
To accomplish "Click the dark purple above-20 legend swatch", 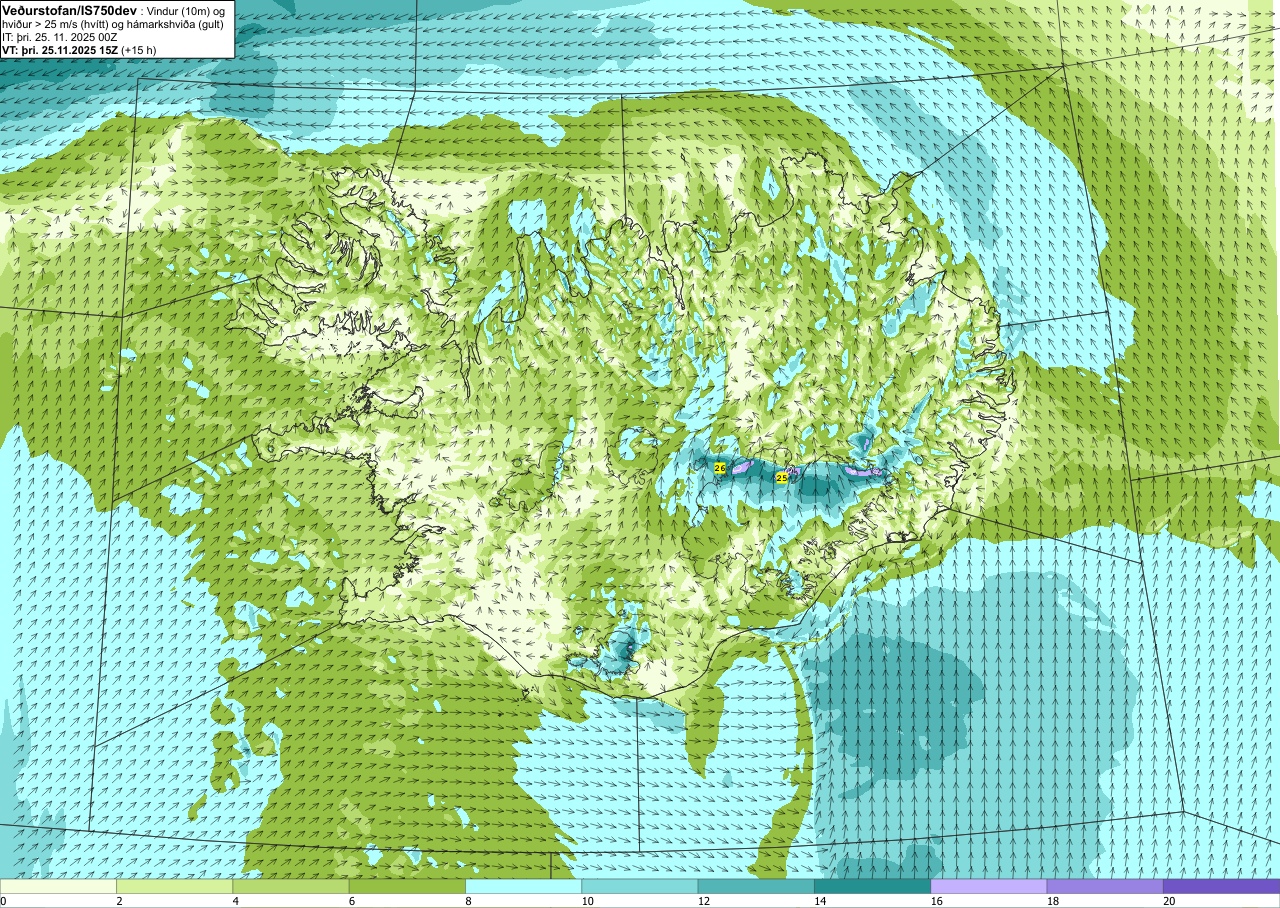I will (x=1221, y=886).
